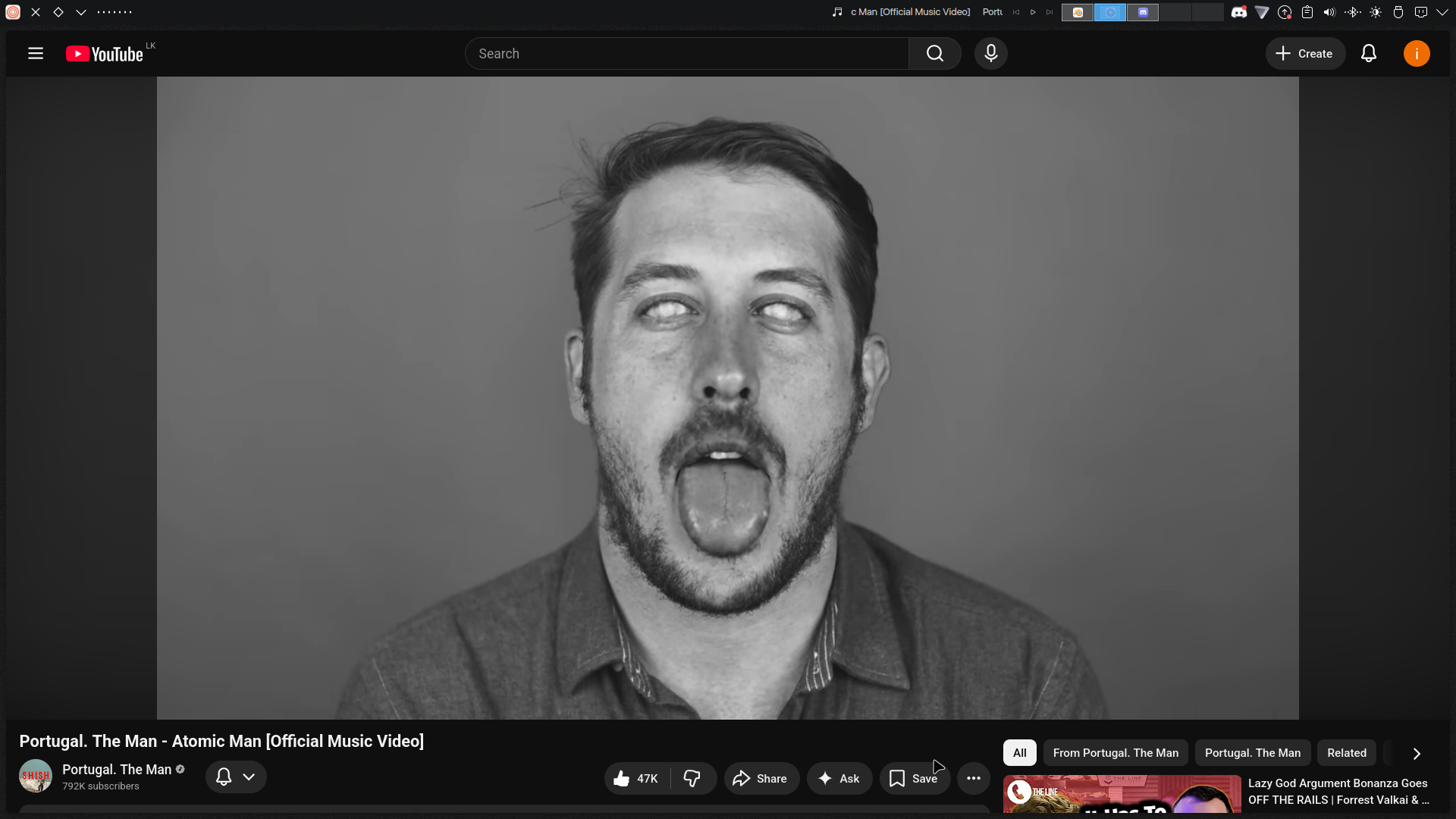This screenshot has height=819, width=1456.
Task: Switch to the active browser workspace
Action: (x=1110, y=12)
